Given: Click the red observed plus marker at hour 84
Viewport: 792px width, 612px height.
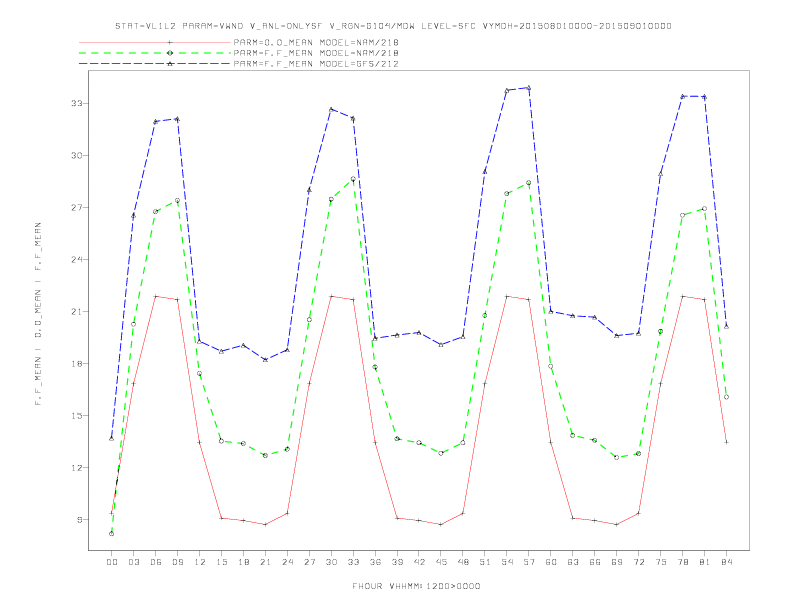Looking at the screenshot, I should (726, 442).
